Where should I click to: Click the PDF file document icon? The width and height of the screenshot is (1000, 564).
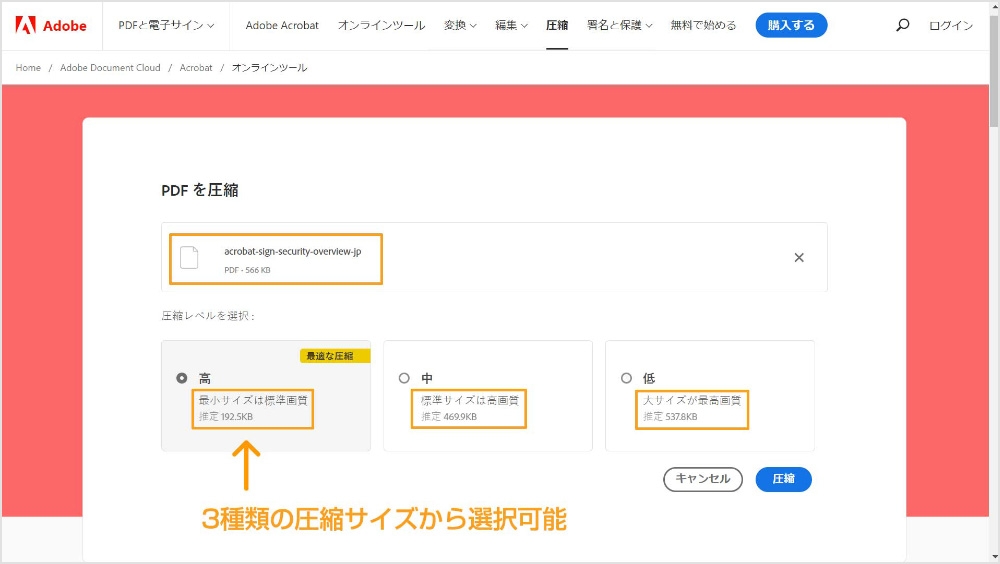(x=189, y=258)
